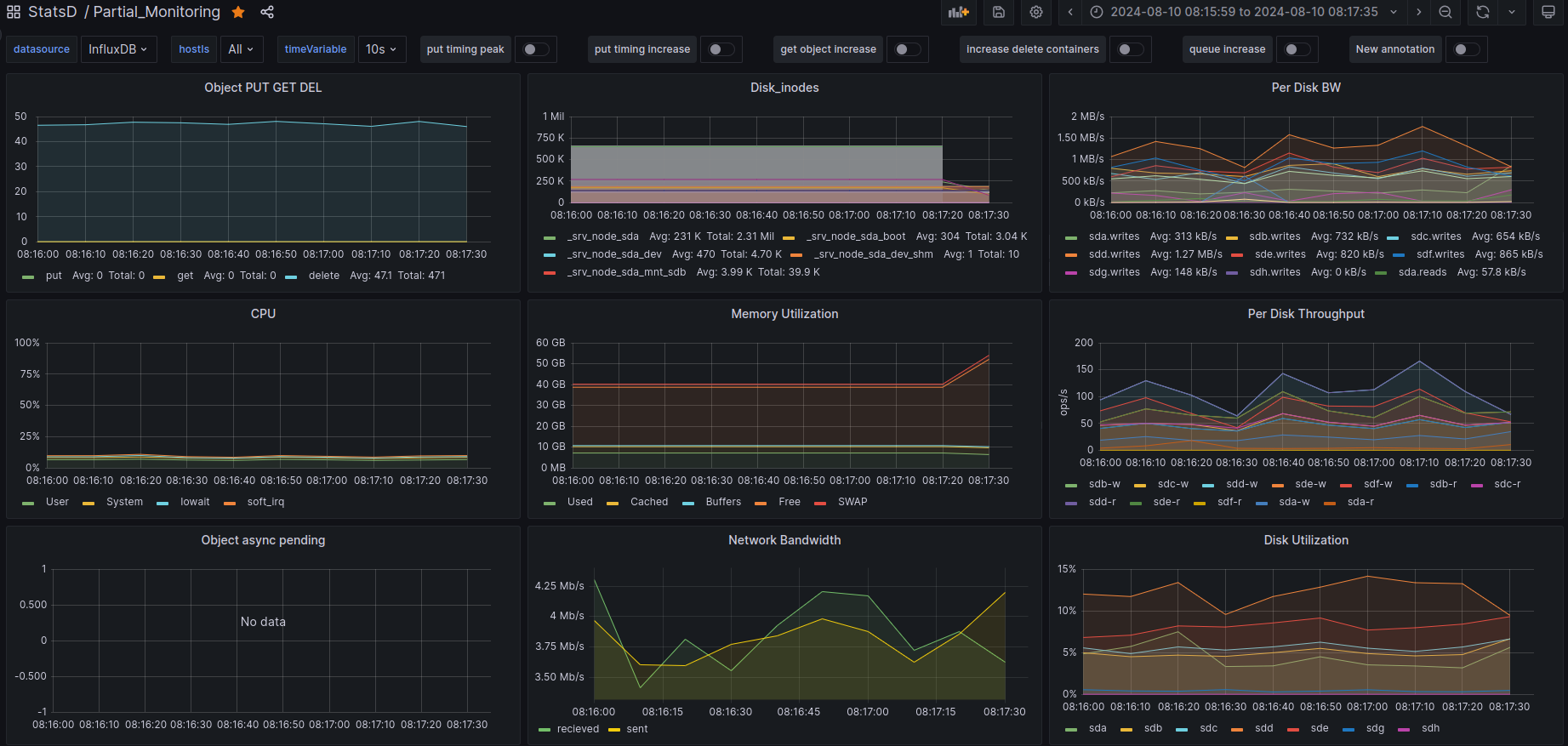Shift time range backward with left arrow

click(1070, 12)
